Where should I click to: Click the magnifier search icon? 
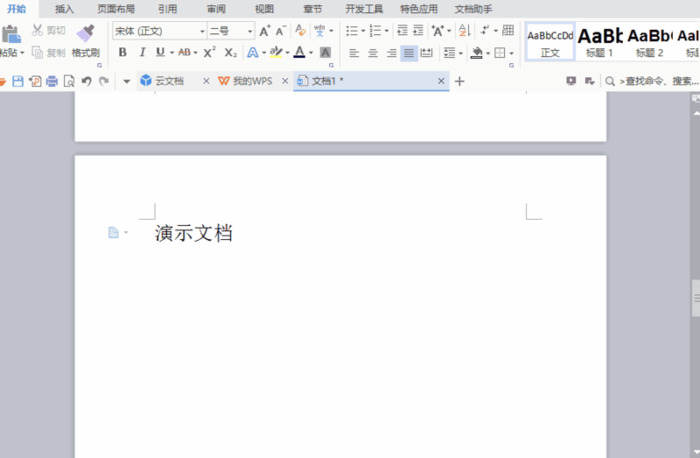pos(610,81)
